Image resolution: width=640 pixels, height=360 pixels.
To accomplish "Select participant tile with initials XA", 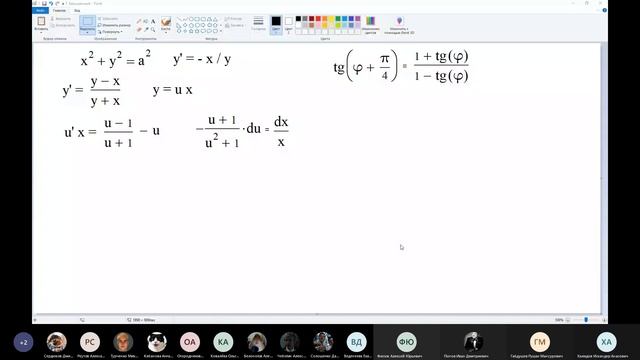I will point(607,342).
